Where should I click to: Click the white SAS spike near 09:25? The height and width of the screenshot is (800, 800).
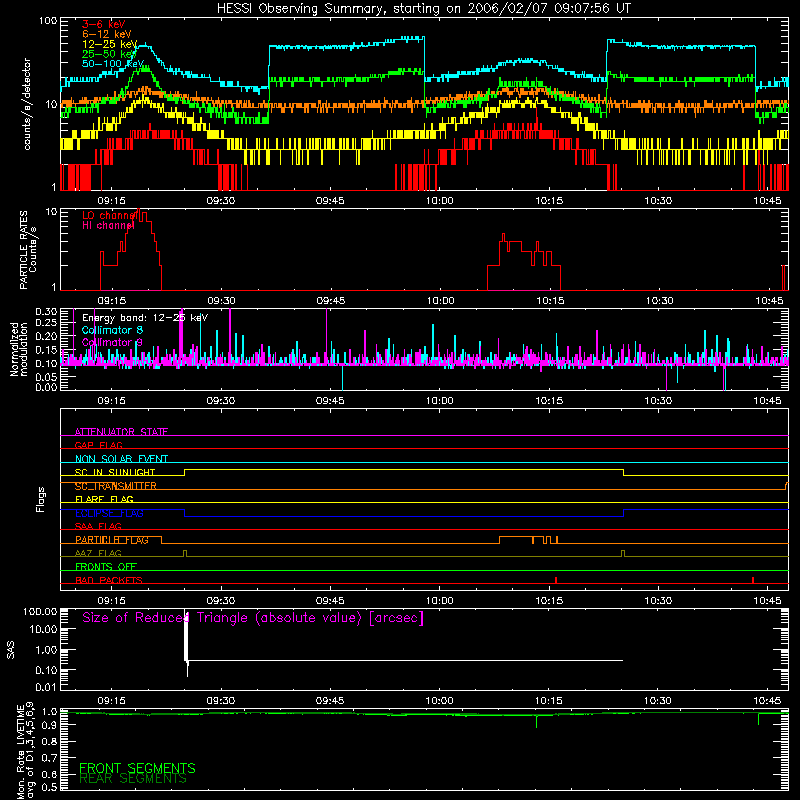click(x=186, y=644)
